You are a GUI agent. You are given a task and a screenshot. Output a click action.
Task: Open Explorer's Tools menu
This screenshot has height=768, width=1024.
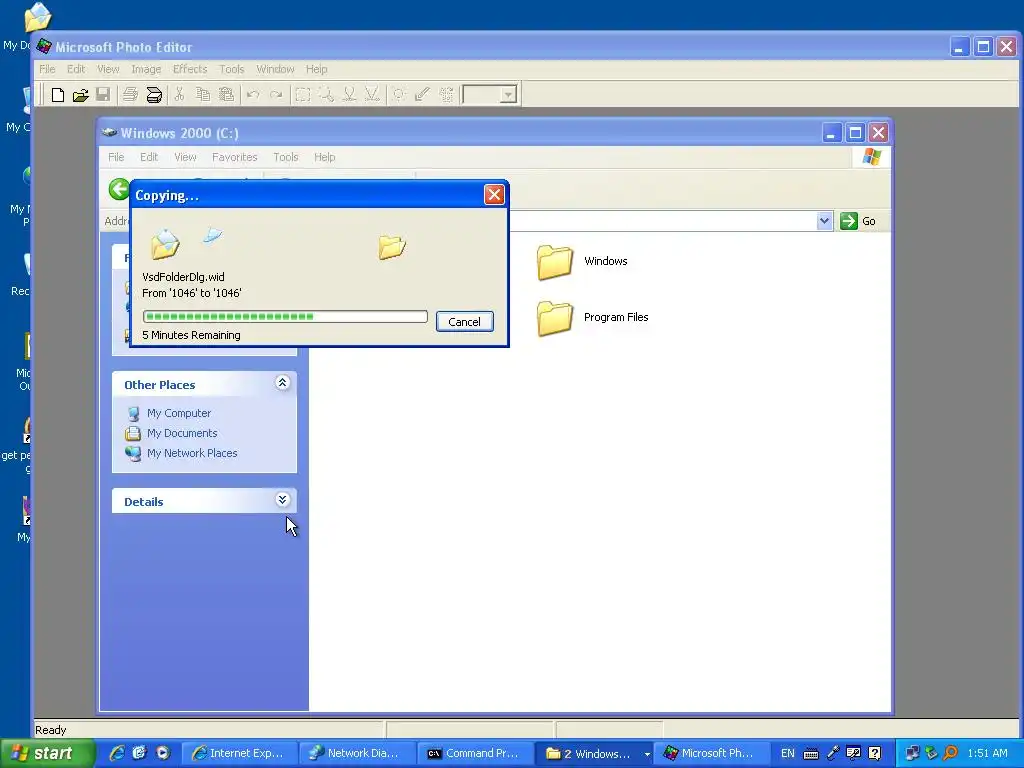coord(285,157)
